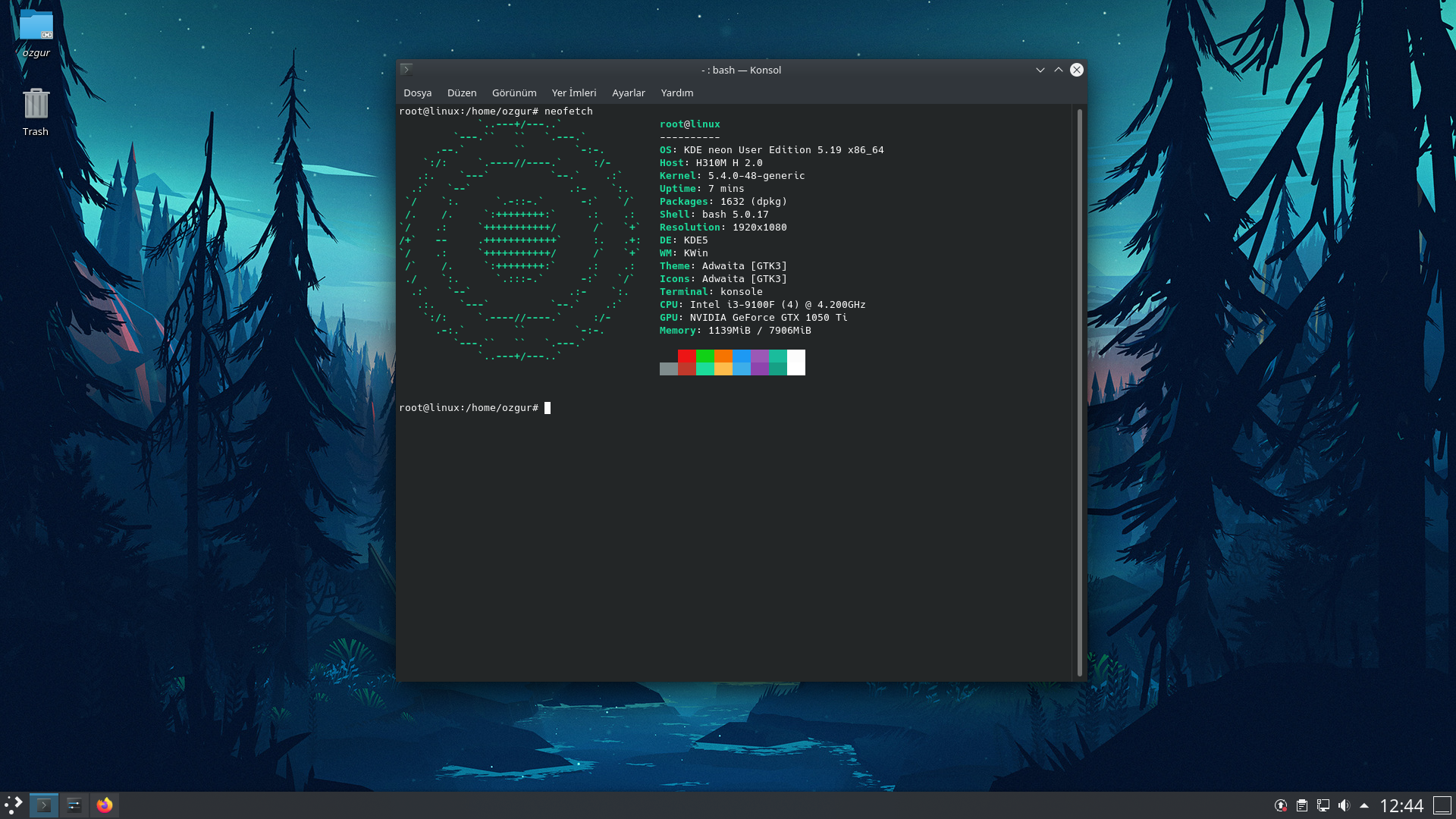Minimize the Konsole window
The width and height of the screenshot is (1456, 819).
[x=1040, y=70]
